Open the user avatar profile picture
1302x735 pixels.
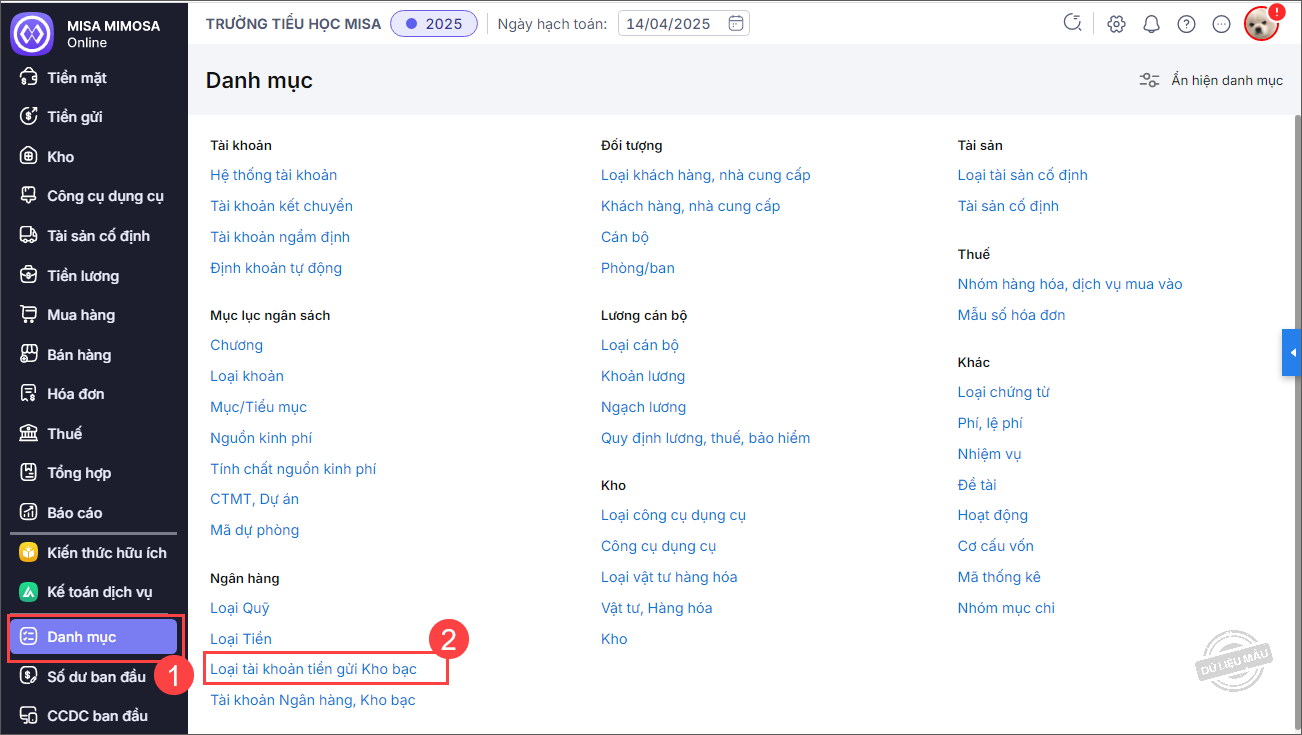pos(1261,24)
